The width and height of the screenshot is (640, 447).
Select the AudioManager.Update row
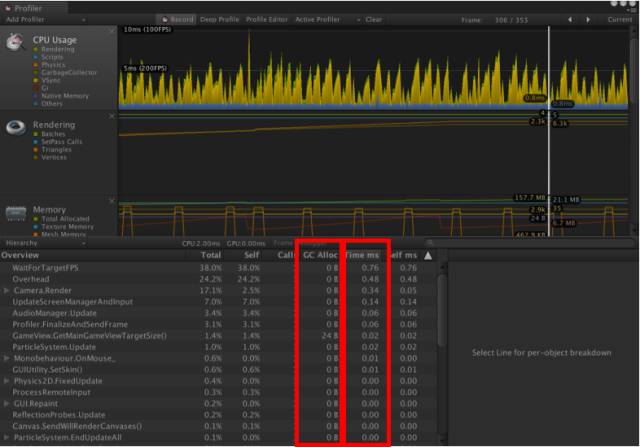[218, 313]
